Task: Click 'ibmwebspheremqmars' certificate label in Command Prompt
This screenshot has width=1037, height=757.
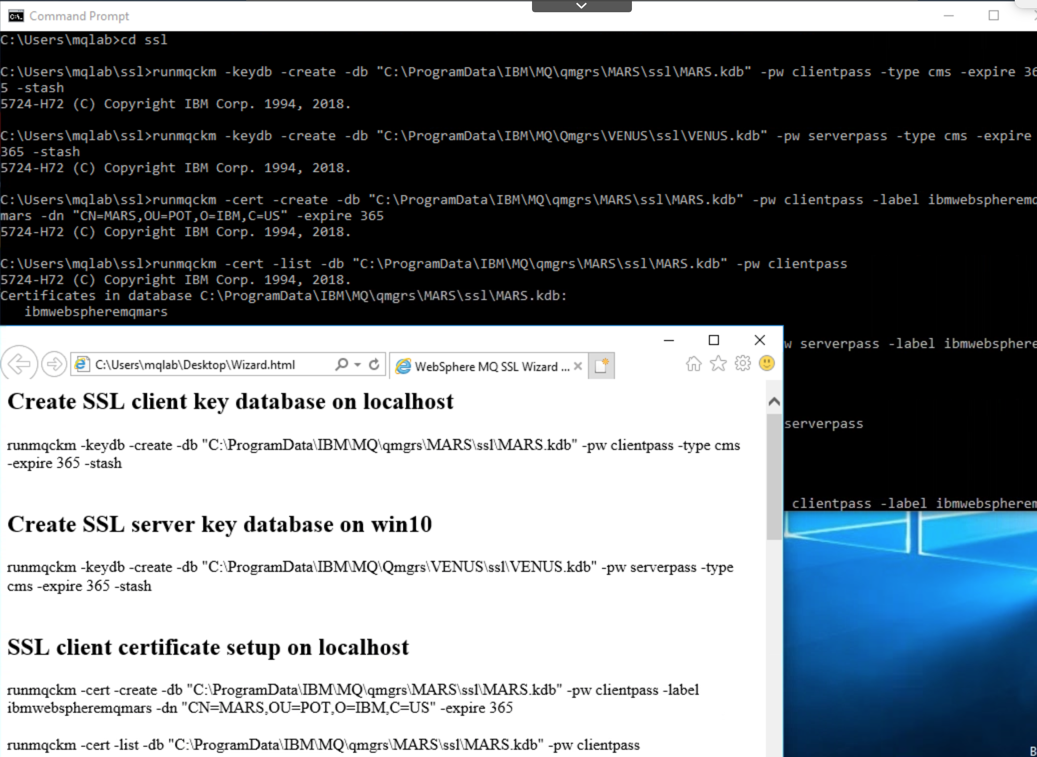Action: [96, 311]
